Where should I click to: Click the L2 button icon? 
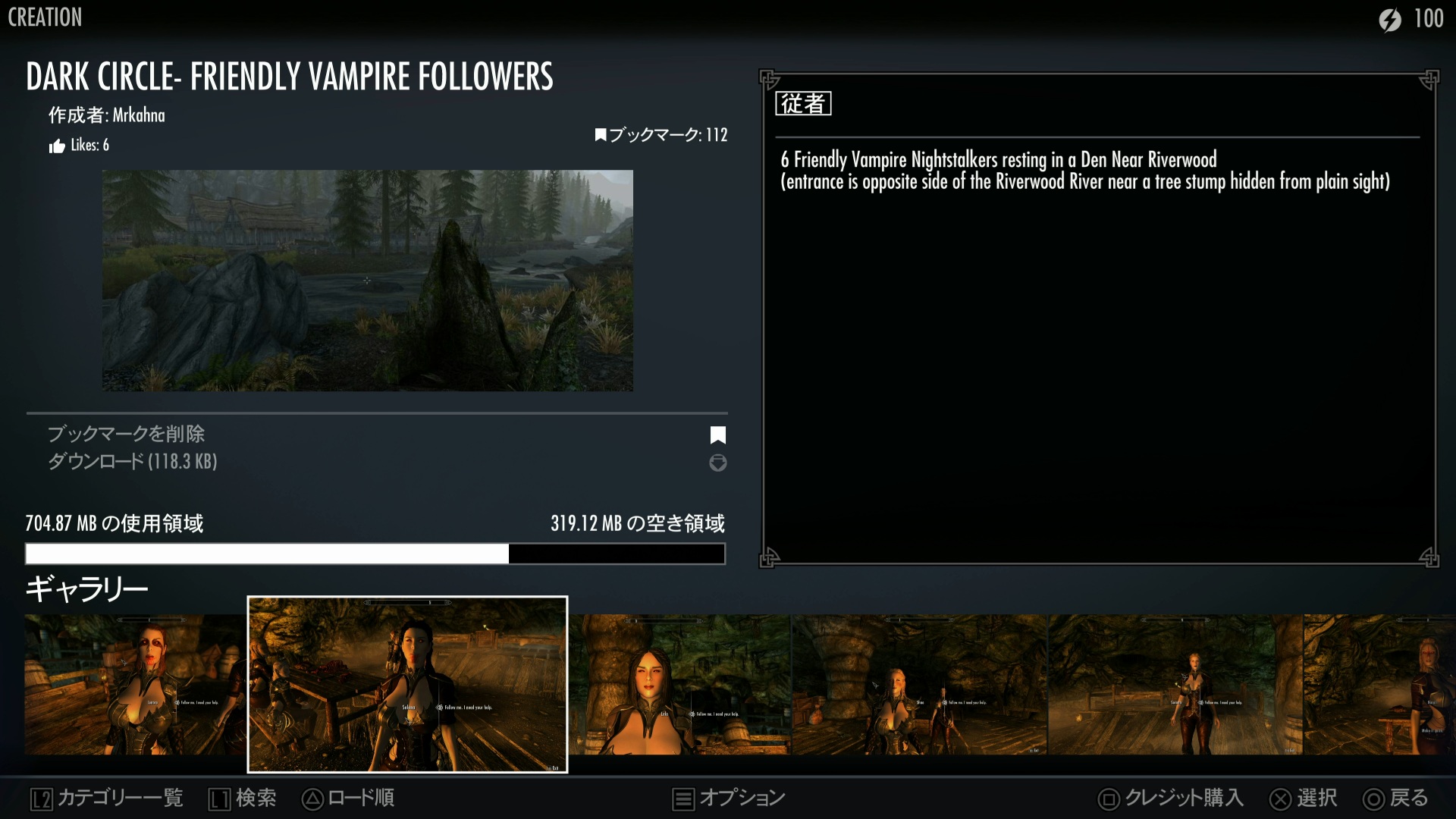click(x=42, y=799)
